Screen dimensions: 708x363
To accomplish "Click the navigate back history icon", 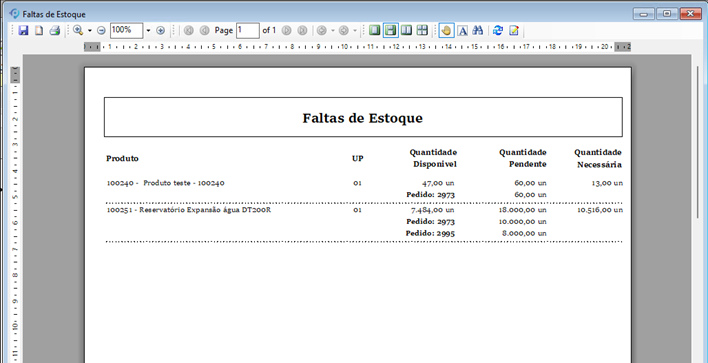I will coord(321,30).
